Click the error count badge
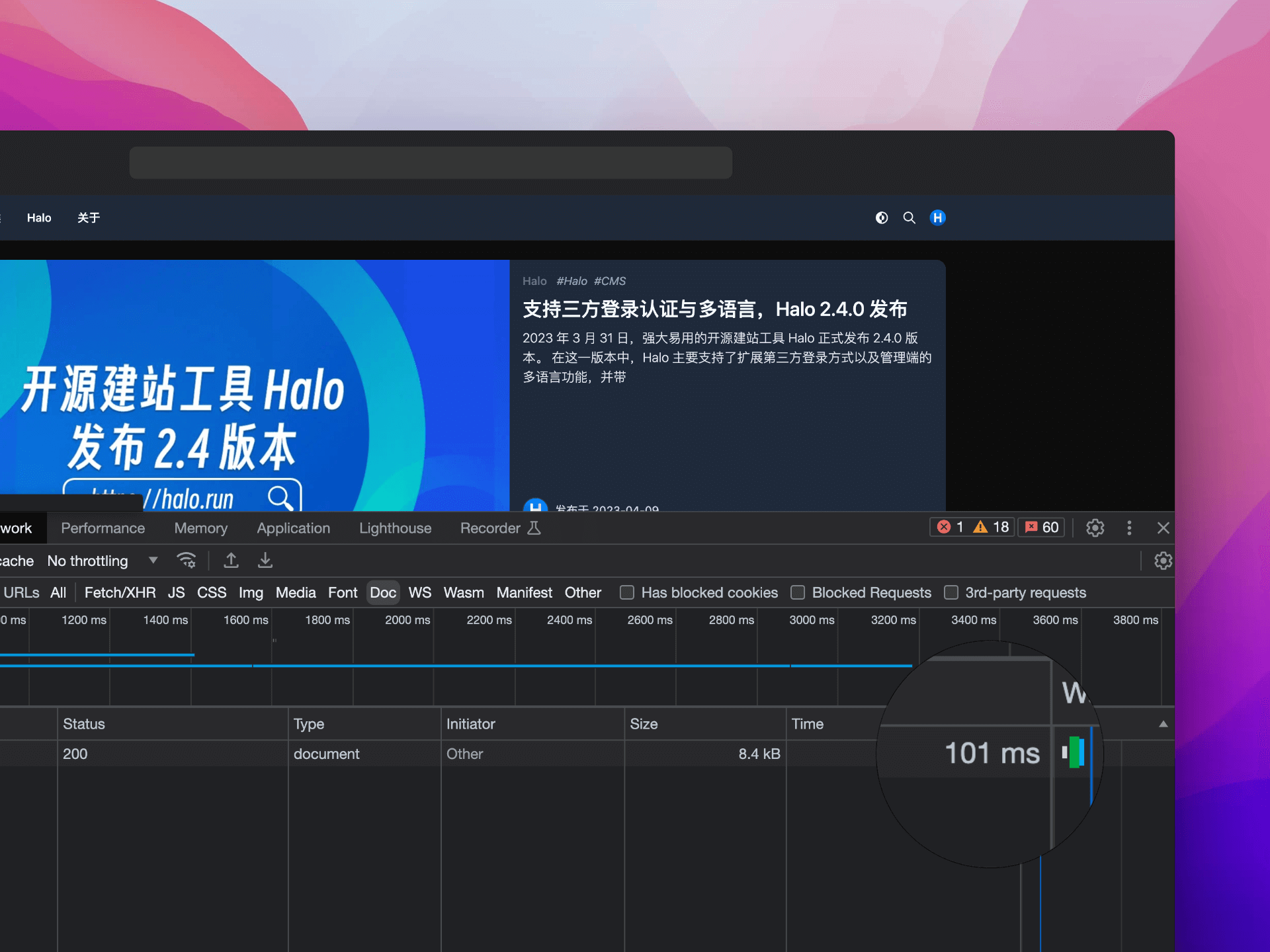This screenshot has height=952, width=1270. 951,527
